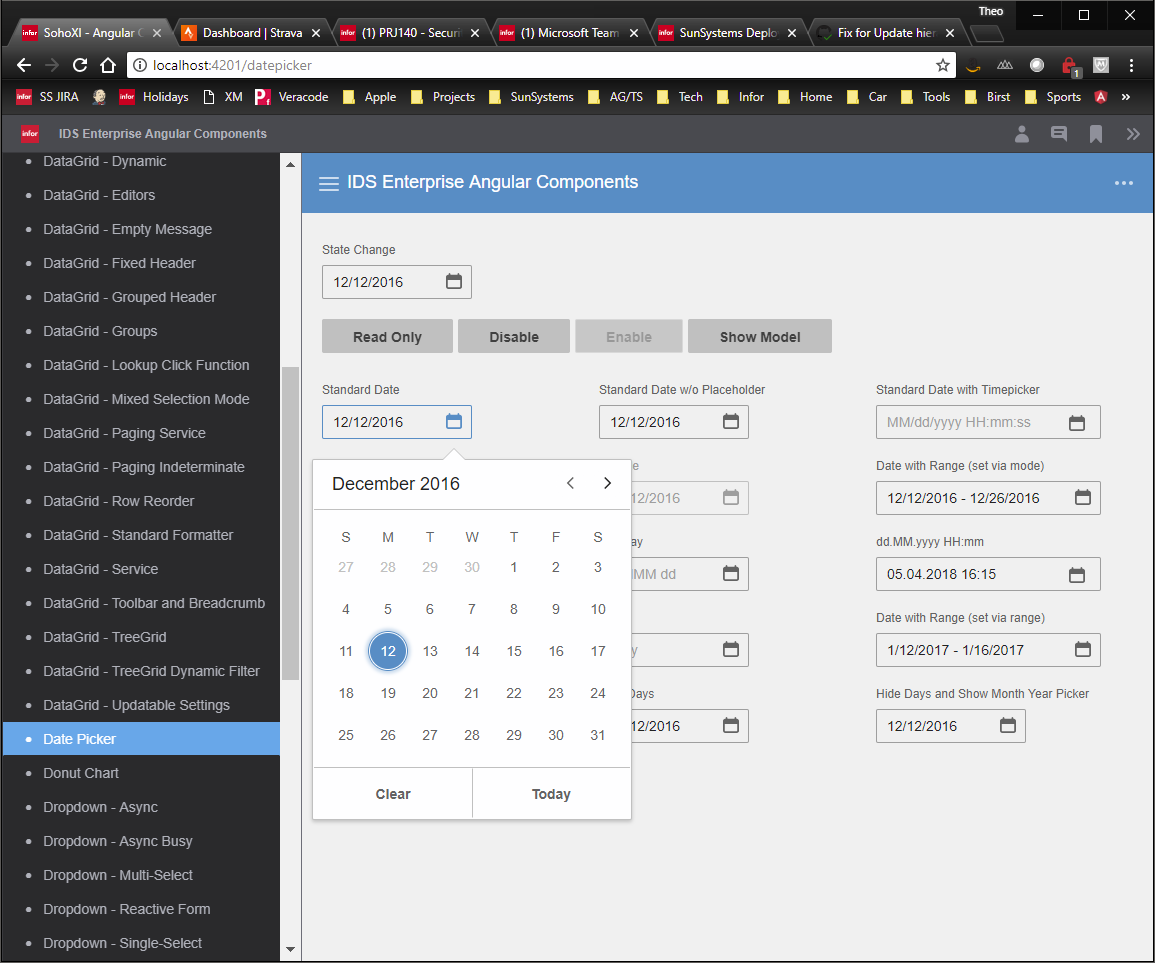Open the Projects bookmarks folder
The image size is (1155, 963).
pos(443,97)
